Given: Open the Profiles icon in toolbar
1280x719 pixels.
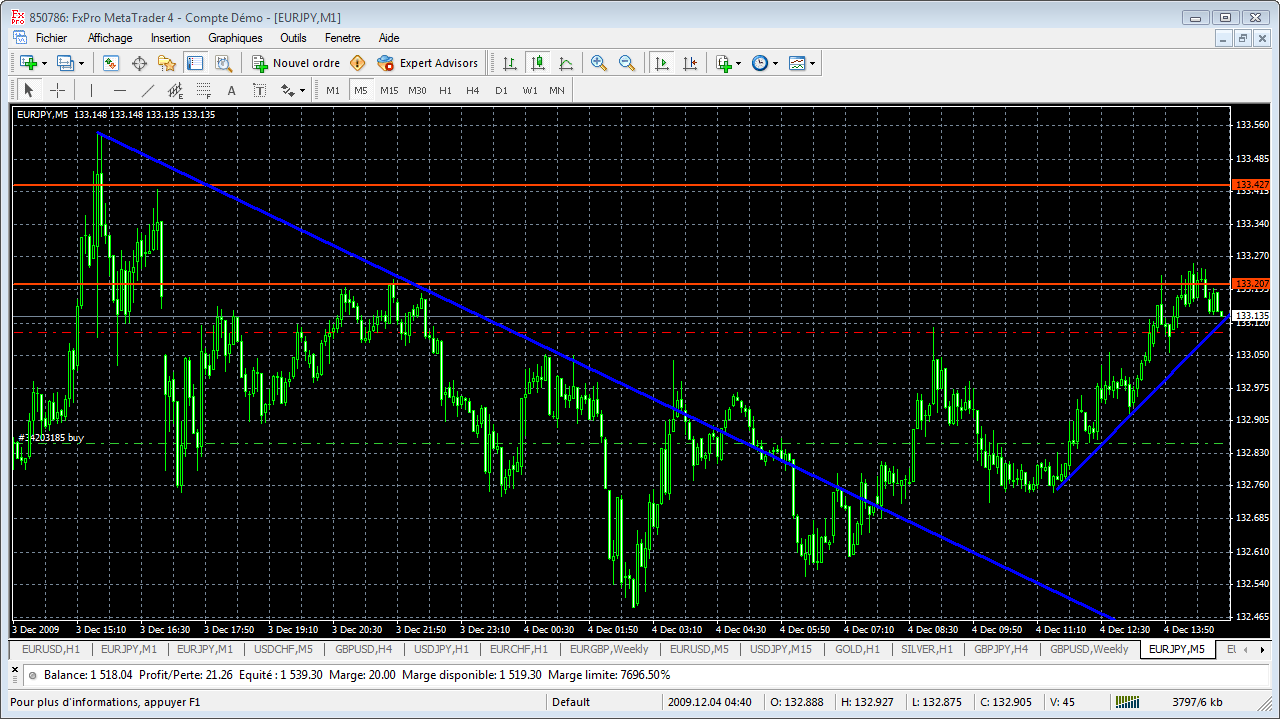Looking at the screenshot, I should pos(65,63).
